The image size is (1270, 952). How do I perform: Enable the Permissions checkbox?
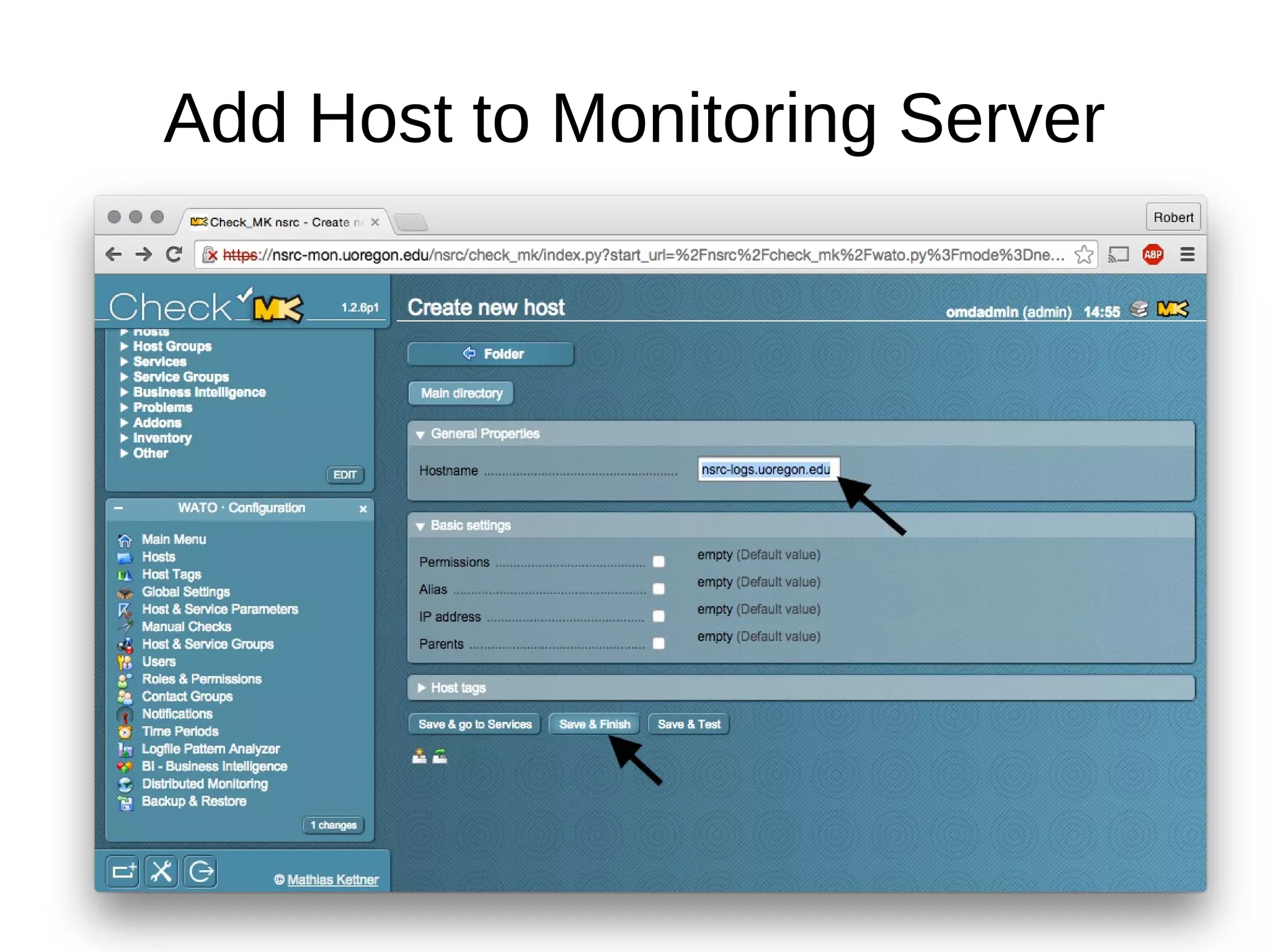point(659,561)
